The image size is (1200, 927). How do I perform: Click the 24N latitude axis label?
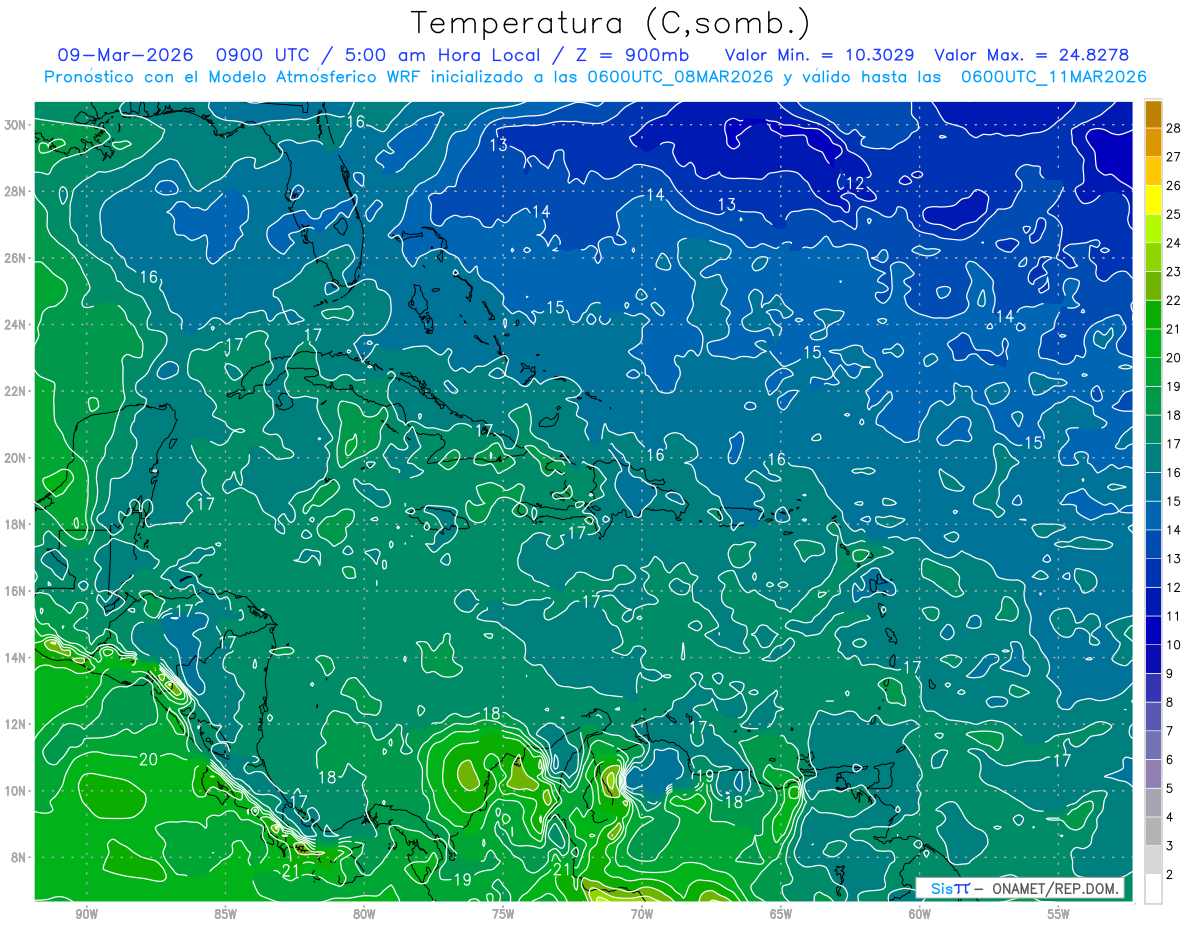[x=17, y=325]
